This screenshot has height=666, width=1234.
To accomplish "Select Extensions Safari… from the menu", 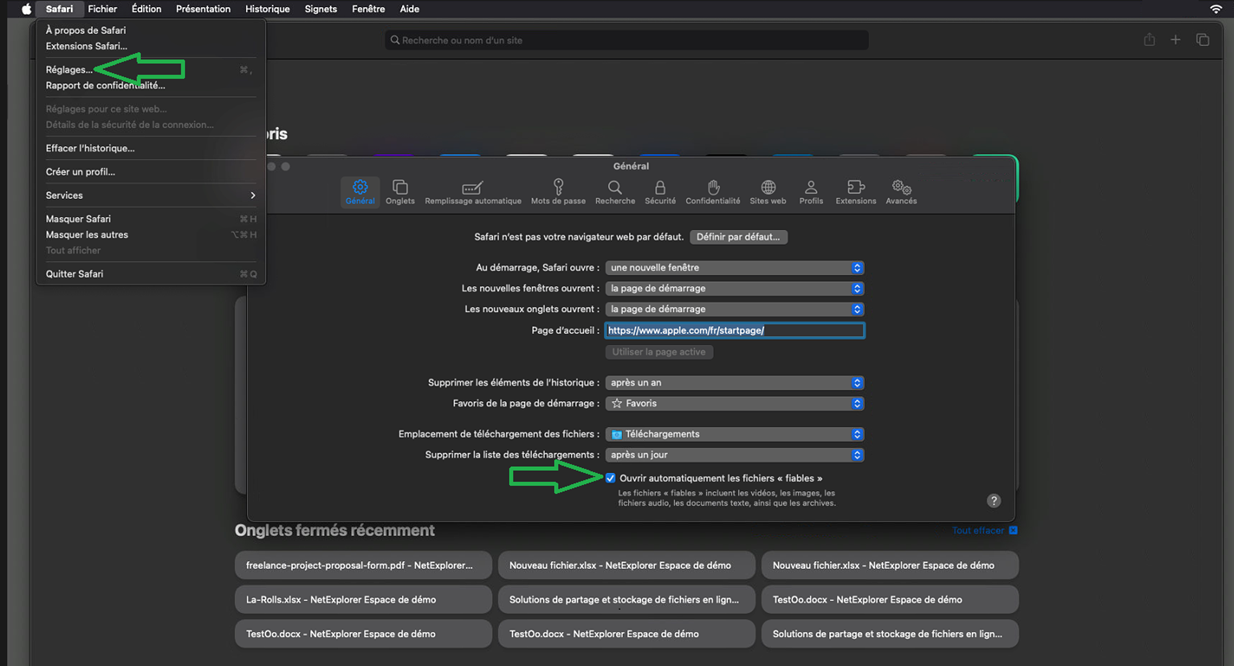I will [150, 46].
